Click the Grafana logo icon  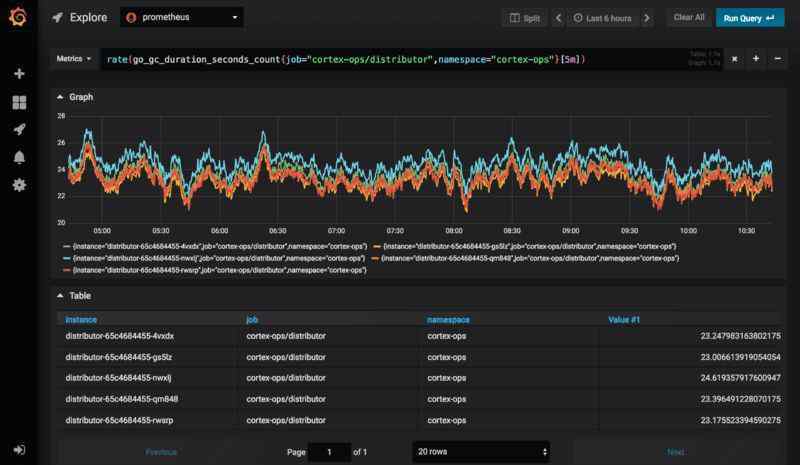tap(18, 18)
